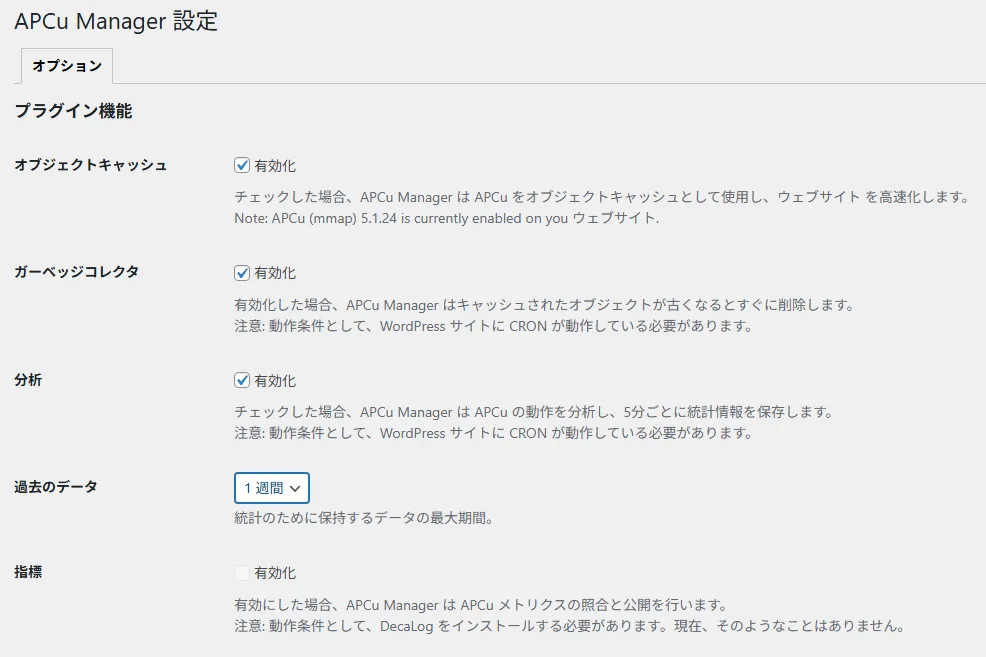Open the 過去のデータ period dropdown
Image resolution: width=986 pixels, height=657 pixels.
click(271, 488)
